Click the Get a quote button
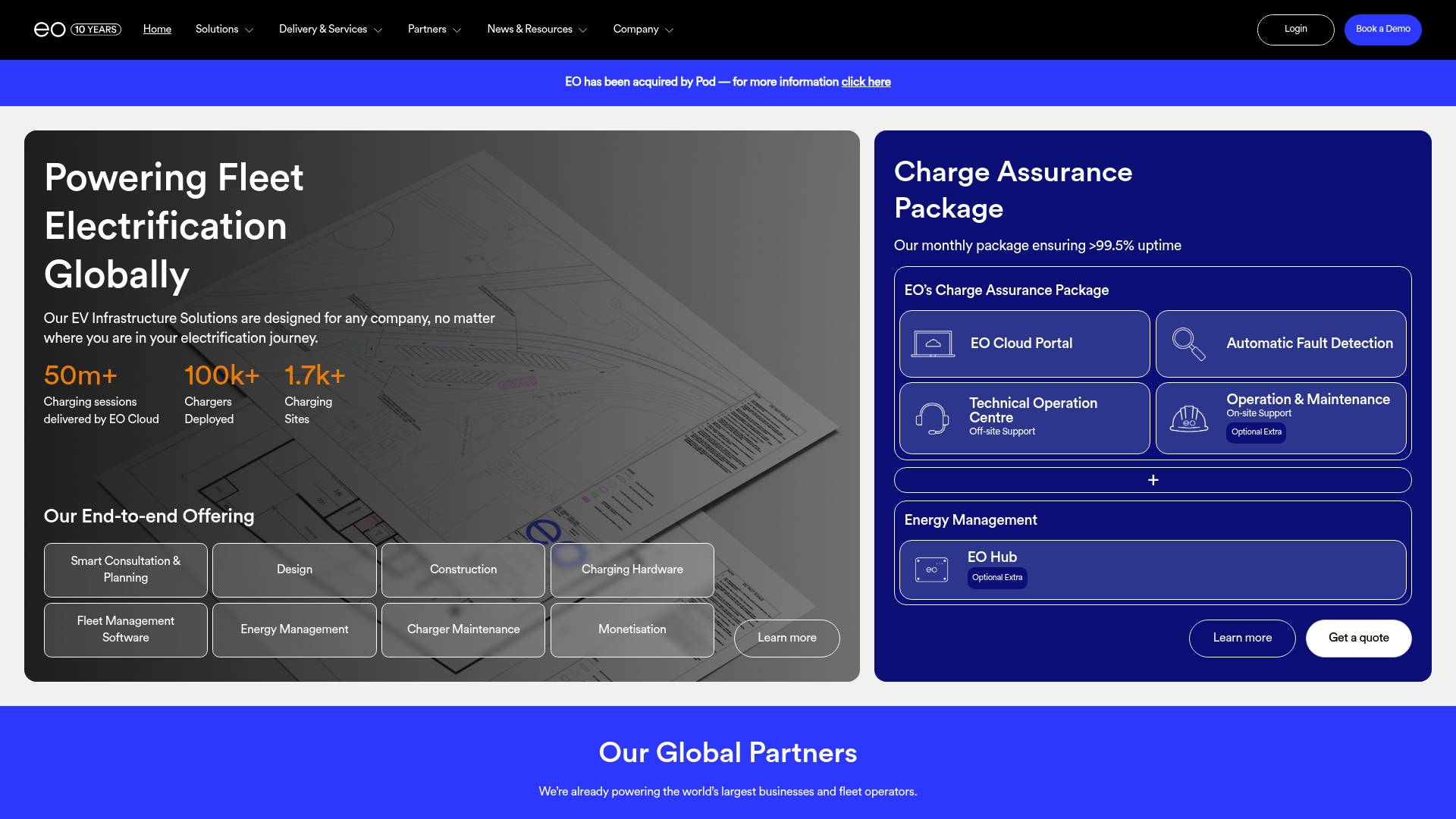Image resolution: width=1456 pixels, height=819 pixels. pos(1358,638)
